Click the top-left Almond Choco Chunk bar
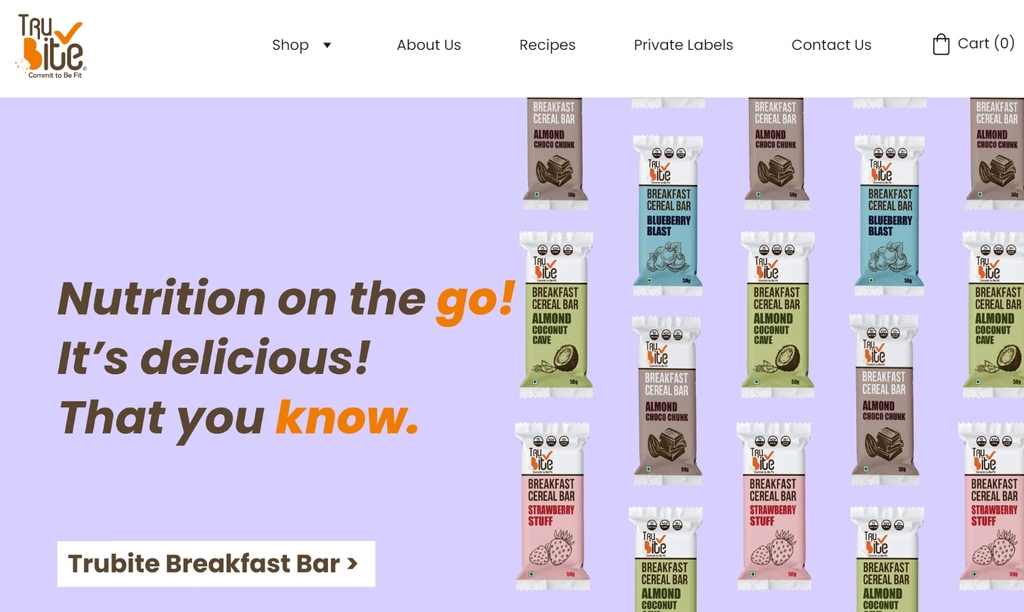This screenshot has width=1024, height=612. pyautogui.click(x=554, y=153)
